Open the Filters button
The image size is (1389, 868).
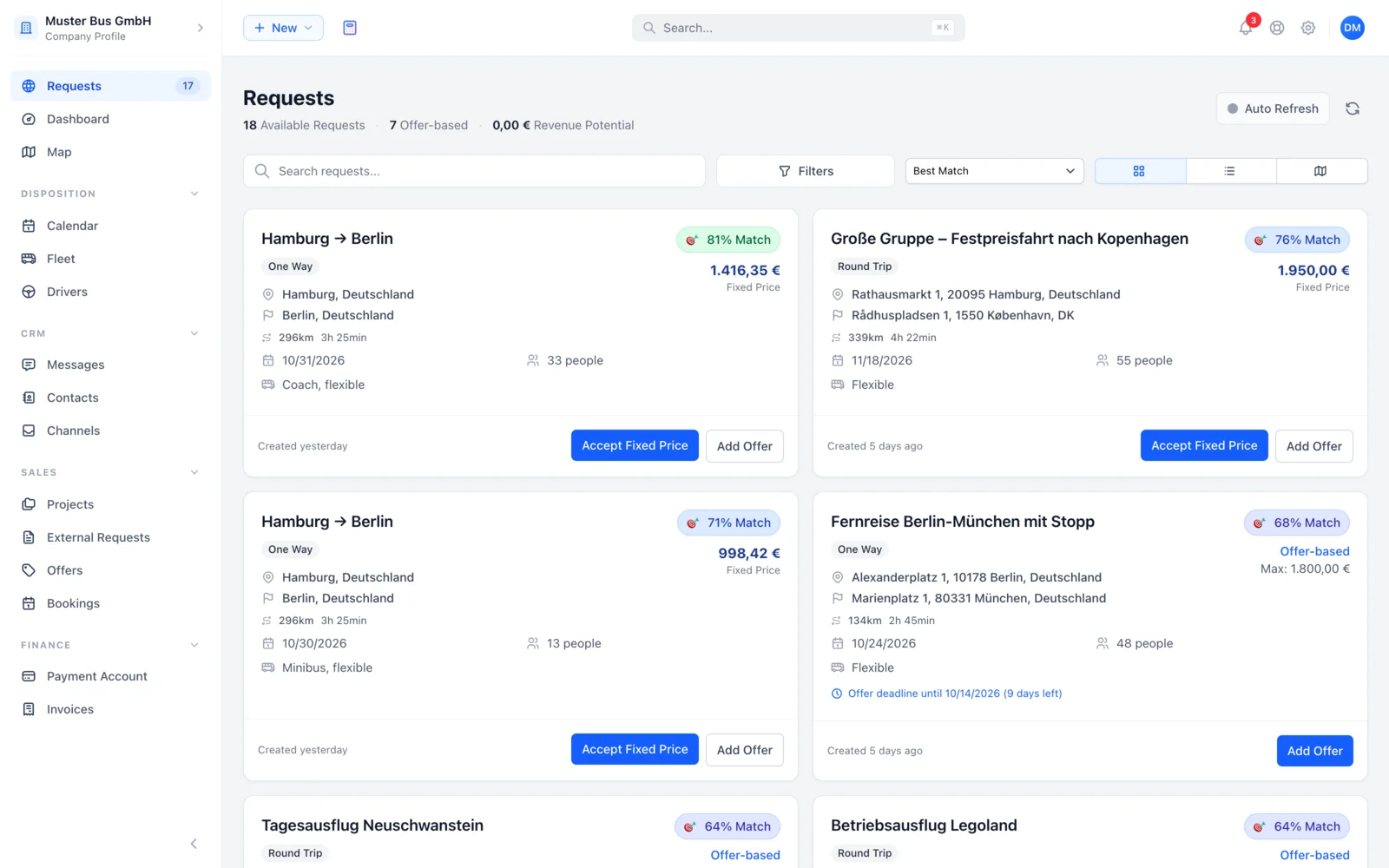coord(806,171)
